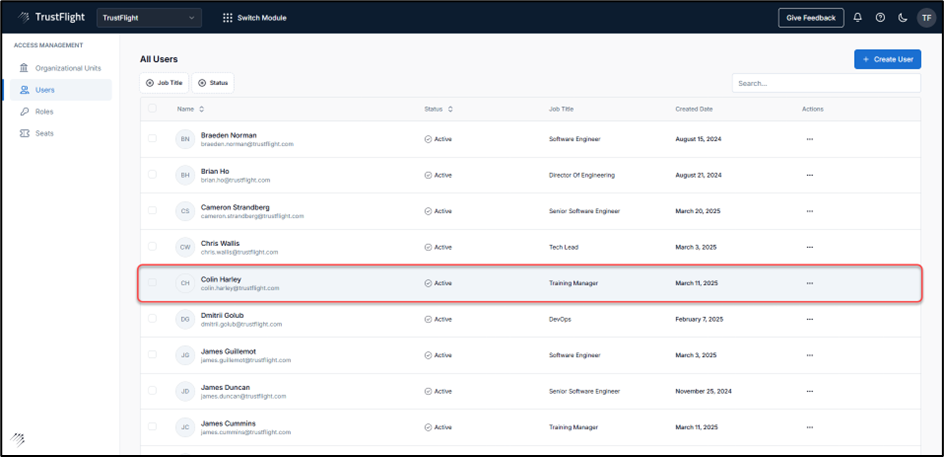The height and width of the screenshot is (457, 944).
Task: Select the checkbox for Chris Wallis
Action: point(152,246)
